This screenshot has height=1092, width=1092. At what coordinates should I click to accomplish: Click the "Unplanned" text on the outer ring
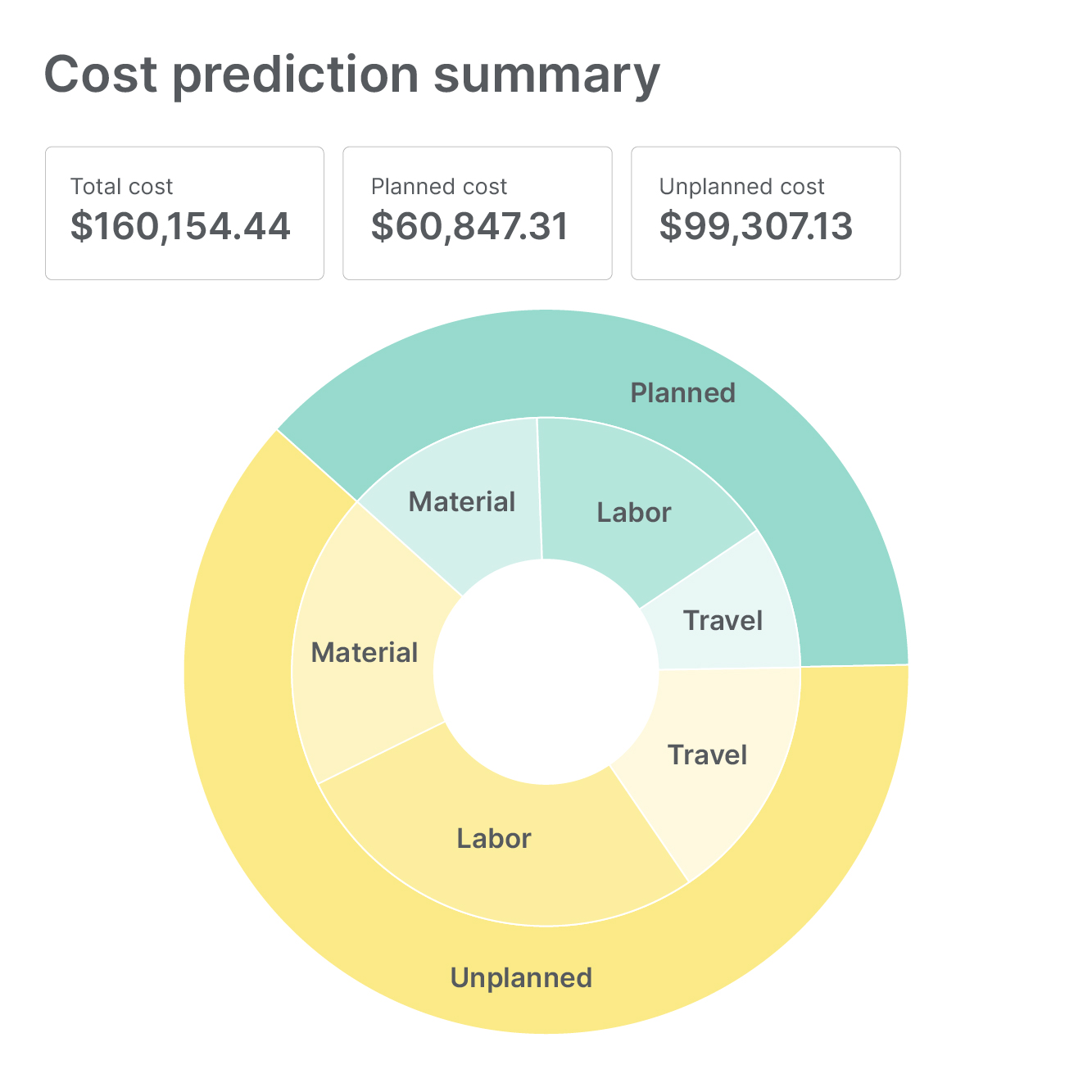pyautogui.click(x=521, y=978)
